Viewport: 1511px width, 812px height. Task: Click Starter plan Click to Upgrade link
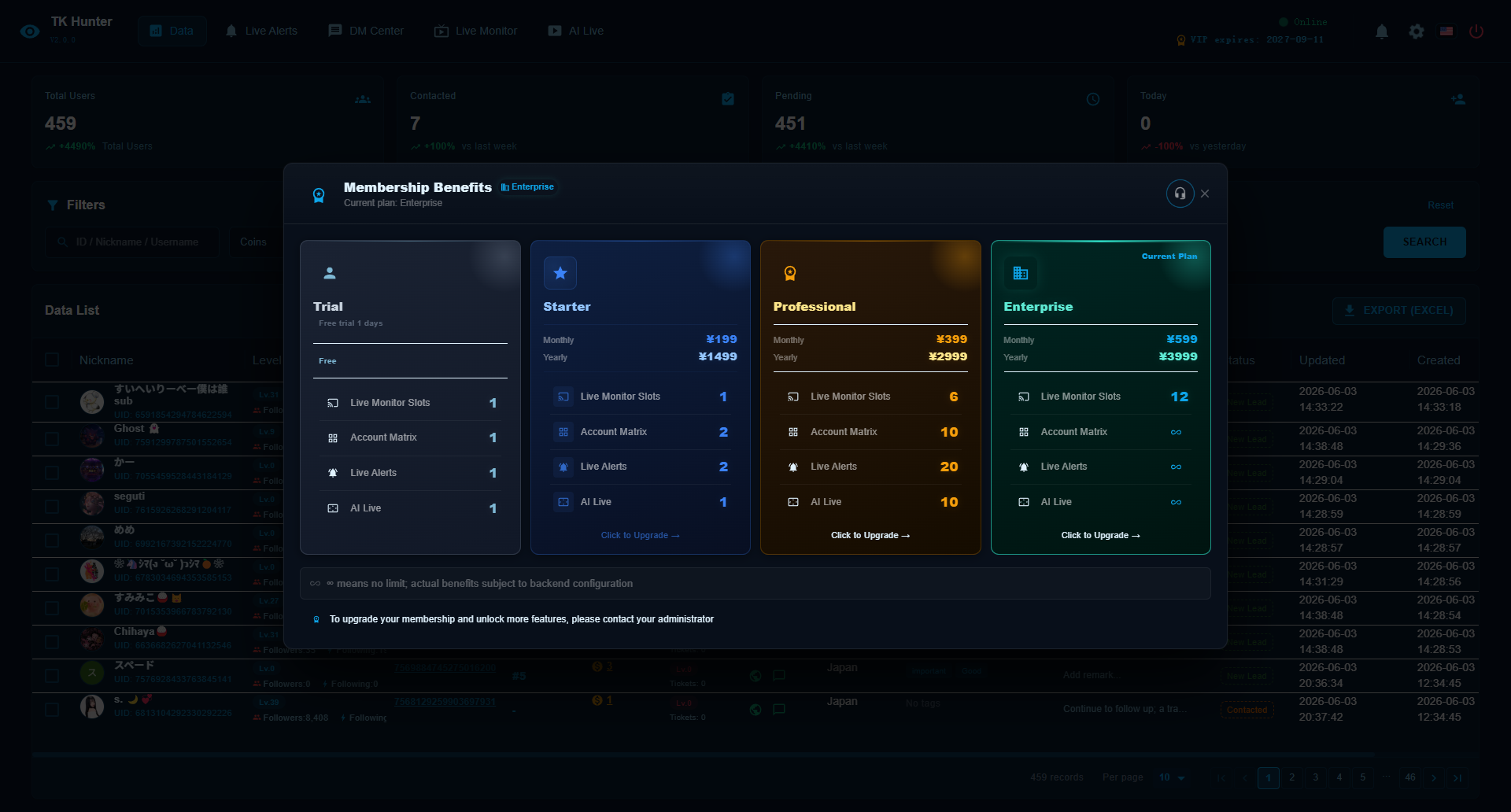tap(640, 535)
